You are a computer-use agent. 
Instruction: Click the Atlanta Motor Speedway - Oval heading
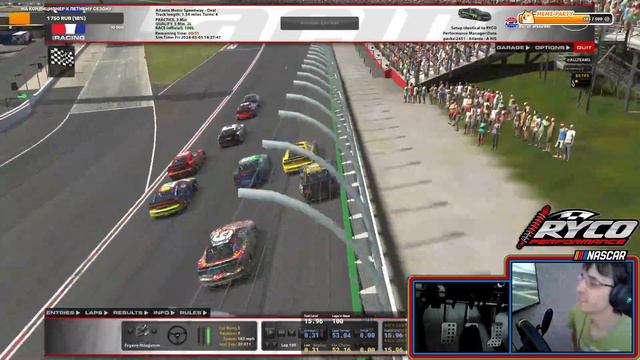pos(186,10)
